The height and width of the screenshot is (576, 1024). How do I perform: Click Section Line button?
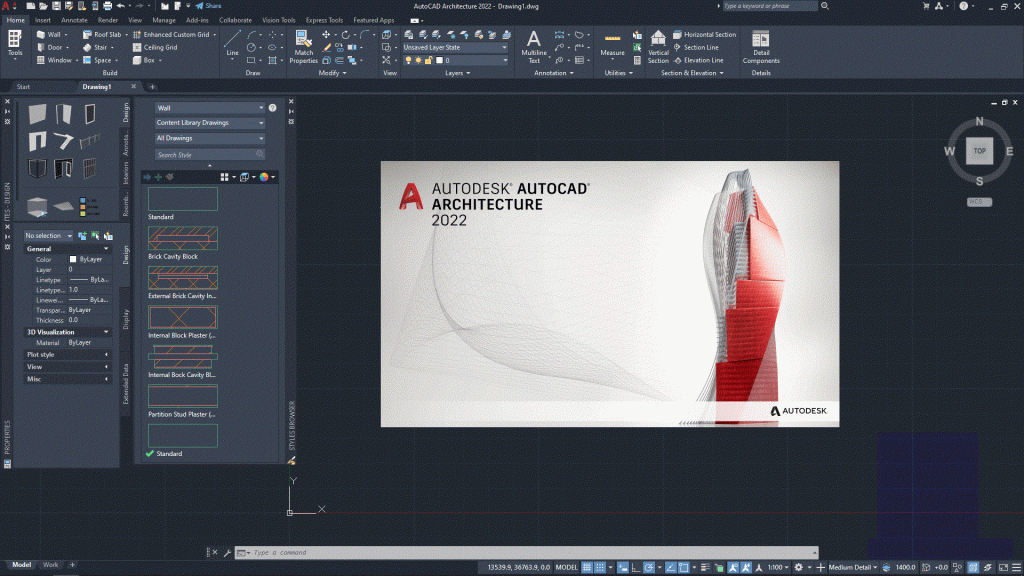(696, 47)
